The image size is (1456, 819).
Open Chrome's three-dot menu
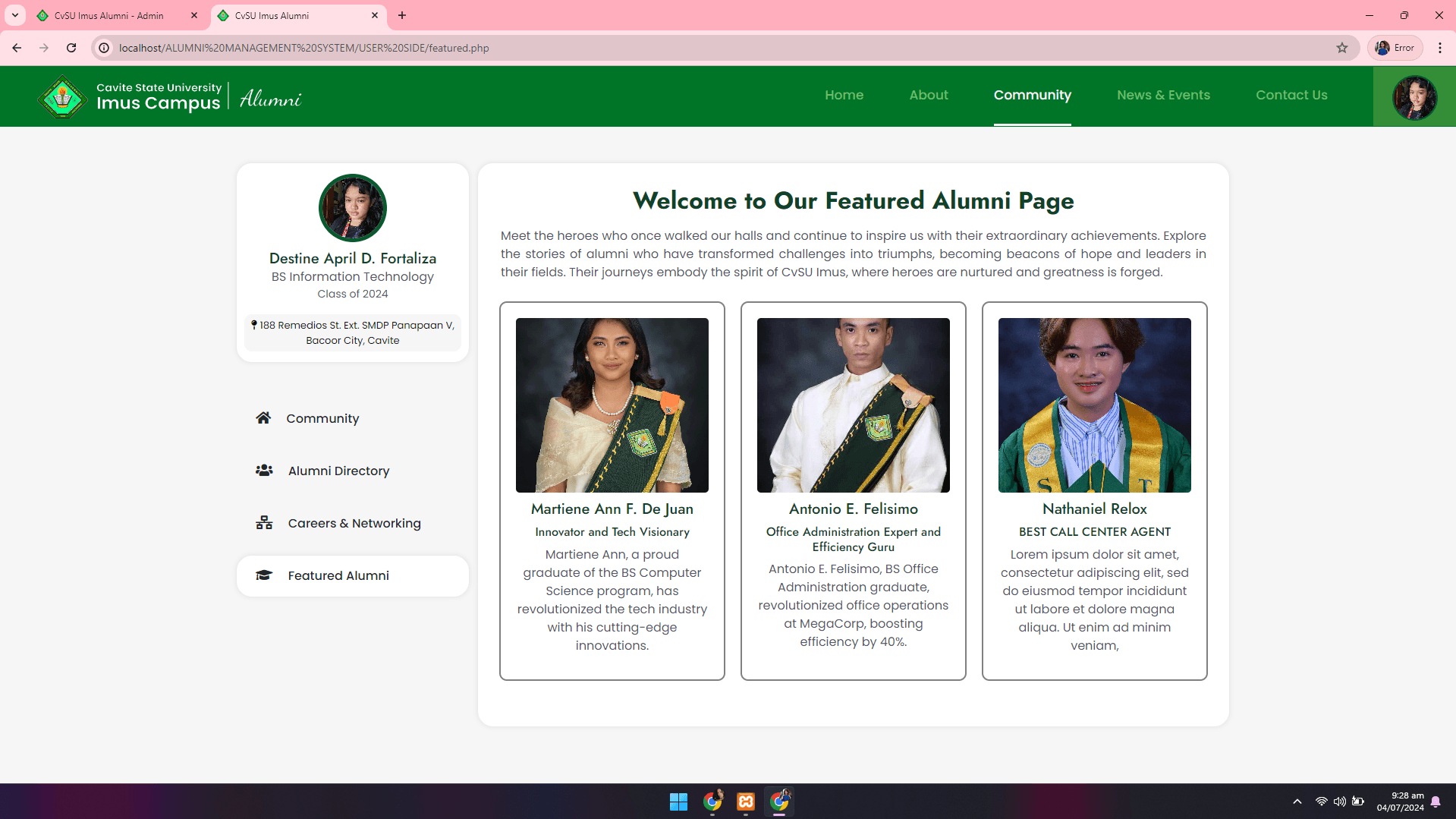pos(1440,47)
